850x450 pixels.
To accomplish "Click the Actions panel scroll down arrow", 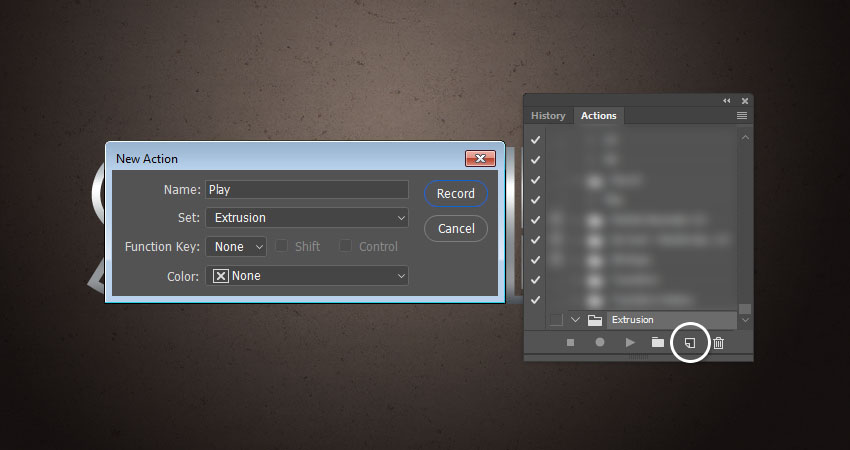I will [x=745, y=320].
